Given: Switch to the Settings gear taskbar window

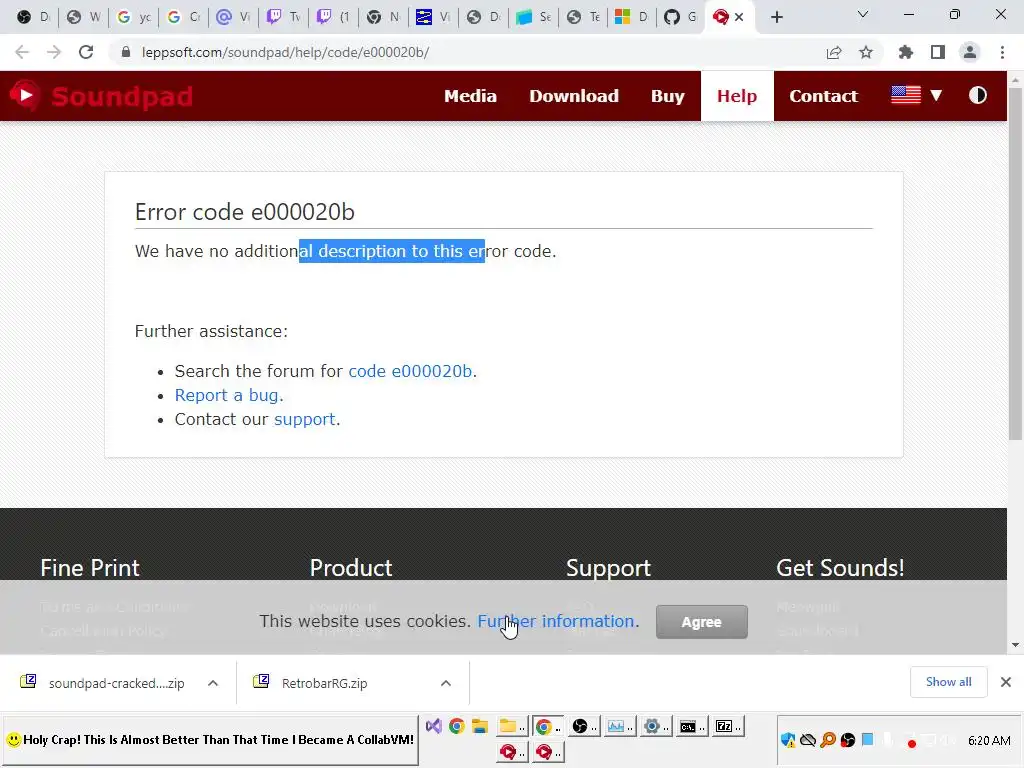Looking at the screenshot, I should [x=655, y=726].
